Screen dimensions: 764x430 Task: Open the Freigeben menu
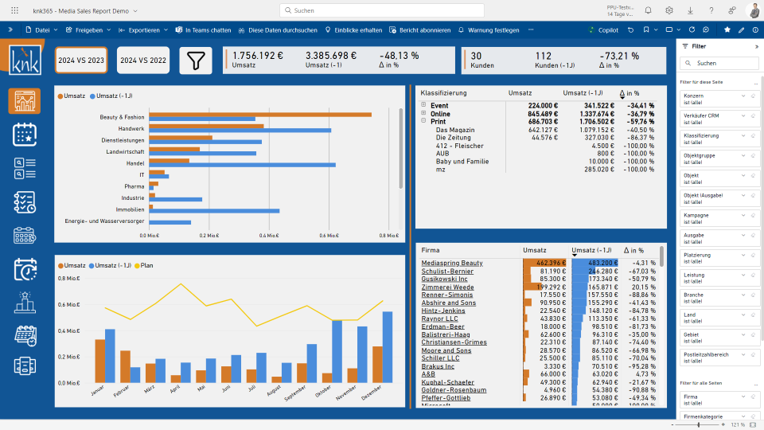[88, 30]
